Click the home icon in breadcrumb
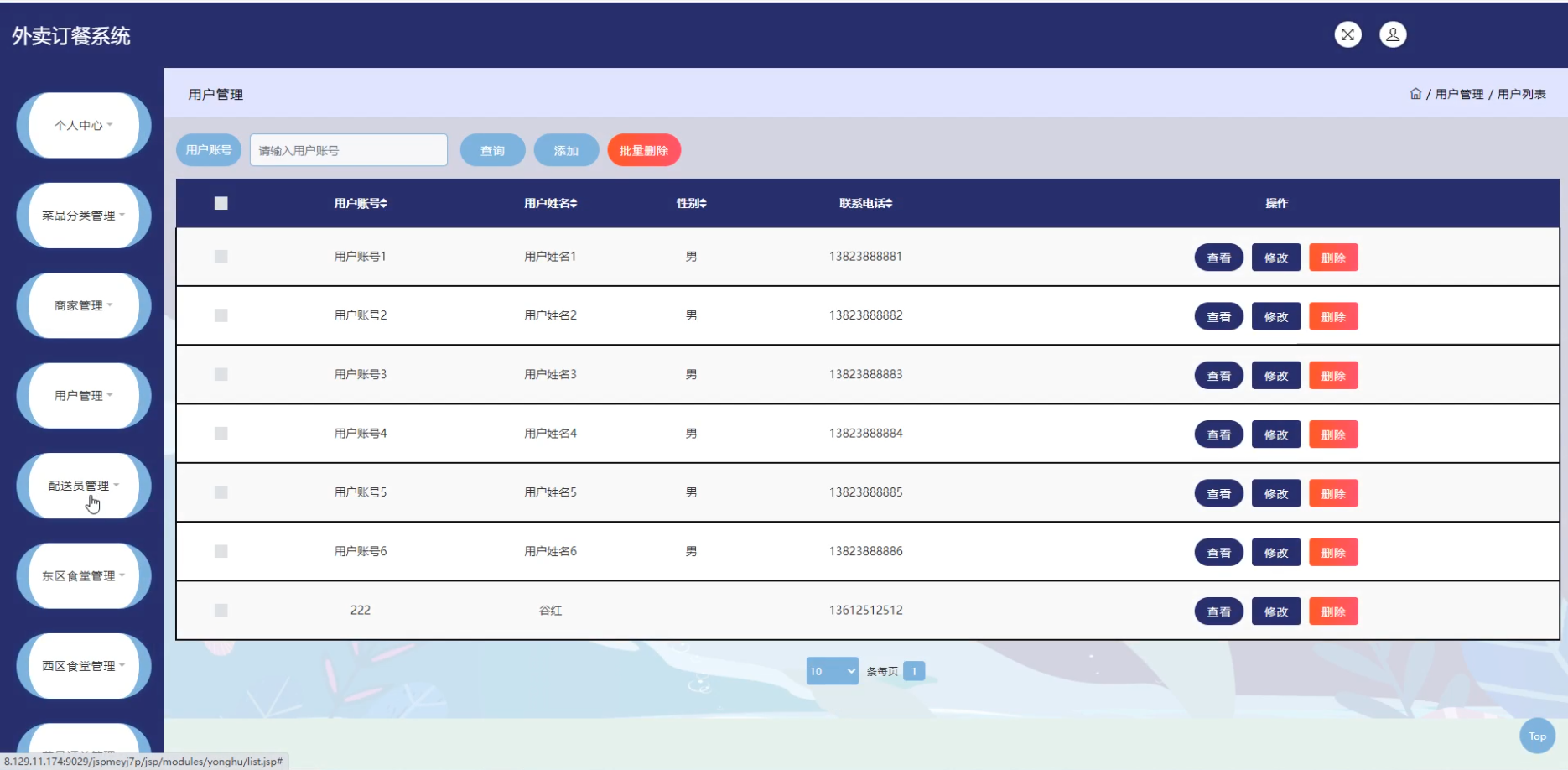The width and height of the screenshot is (1568, 770). pyautogui.click(x=1415, y=94)
